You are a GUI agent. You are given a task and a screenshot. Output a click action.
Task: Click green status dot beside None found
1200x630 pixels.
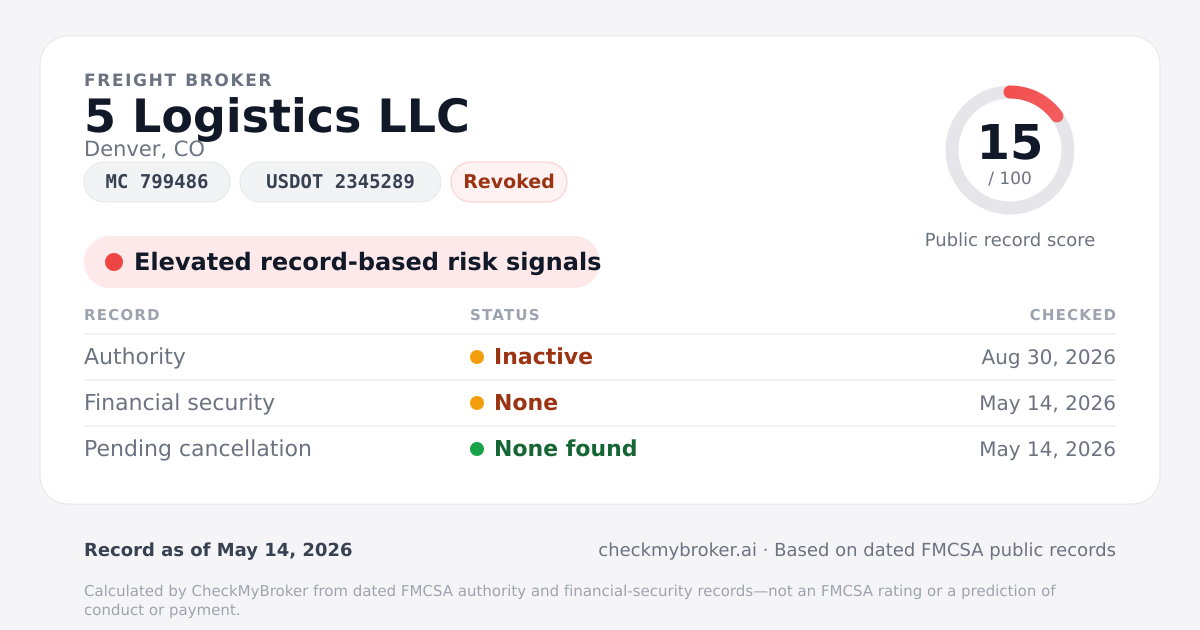point(477,449)
